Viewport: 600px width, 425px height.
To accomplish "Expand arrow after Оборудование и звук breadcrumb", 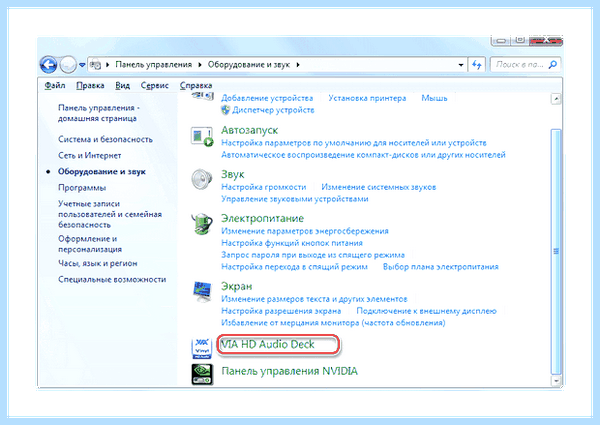I will (298, 65).
